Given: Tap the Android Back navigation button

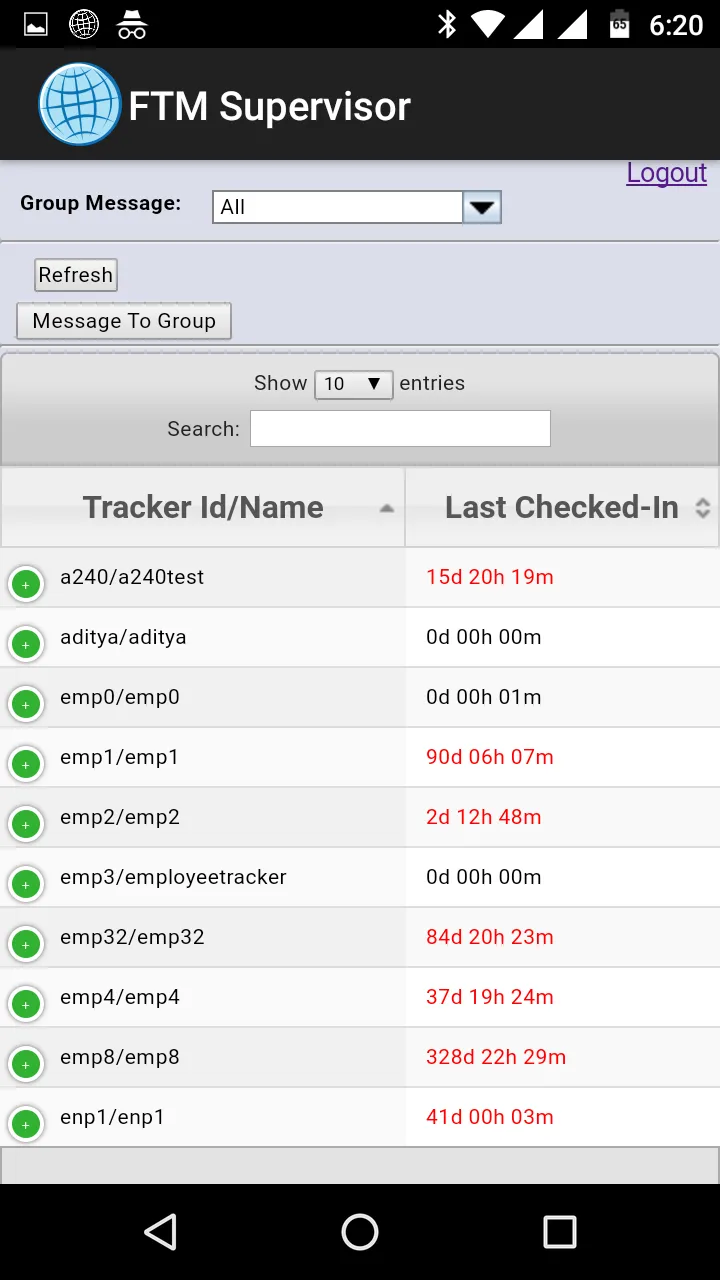Looking at the screenshot, I should pos(160,1232).
